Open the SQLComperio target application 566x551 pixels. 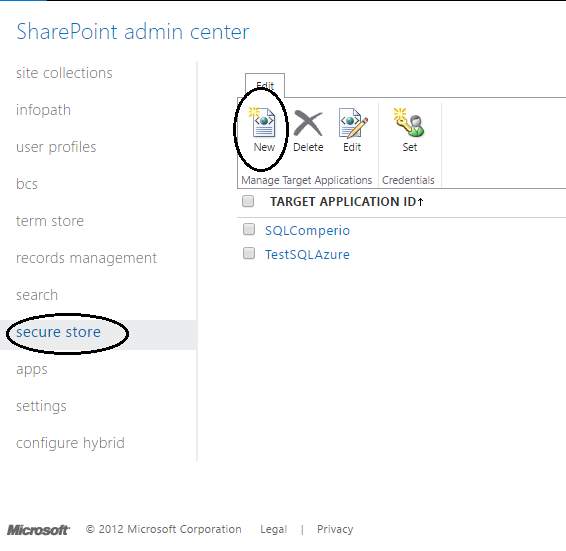[x=307, y=230]
